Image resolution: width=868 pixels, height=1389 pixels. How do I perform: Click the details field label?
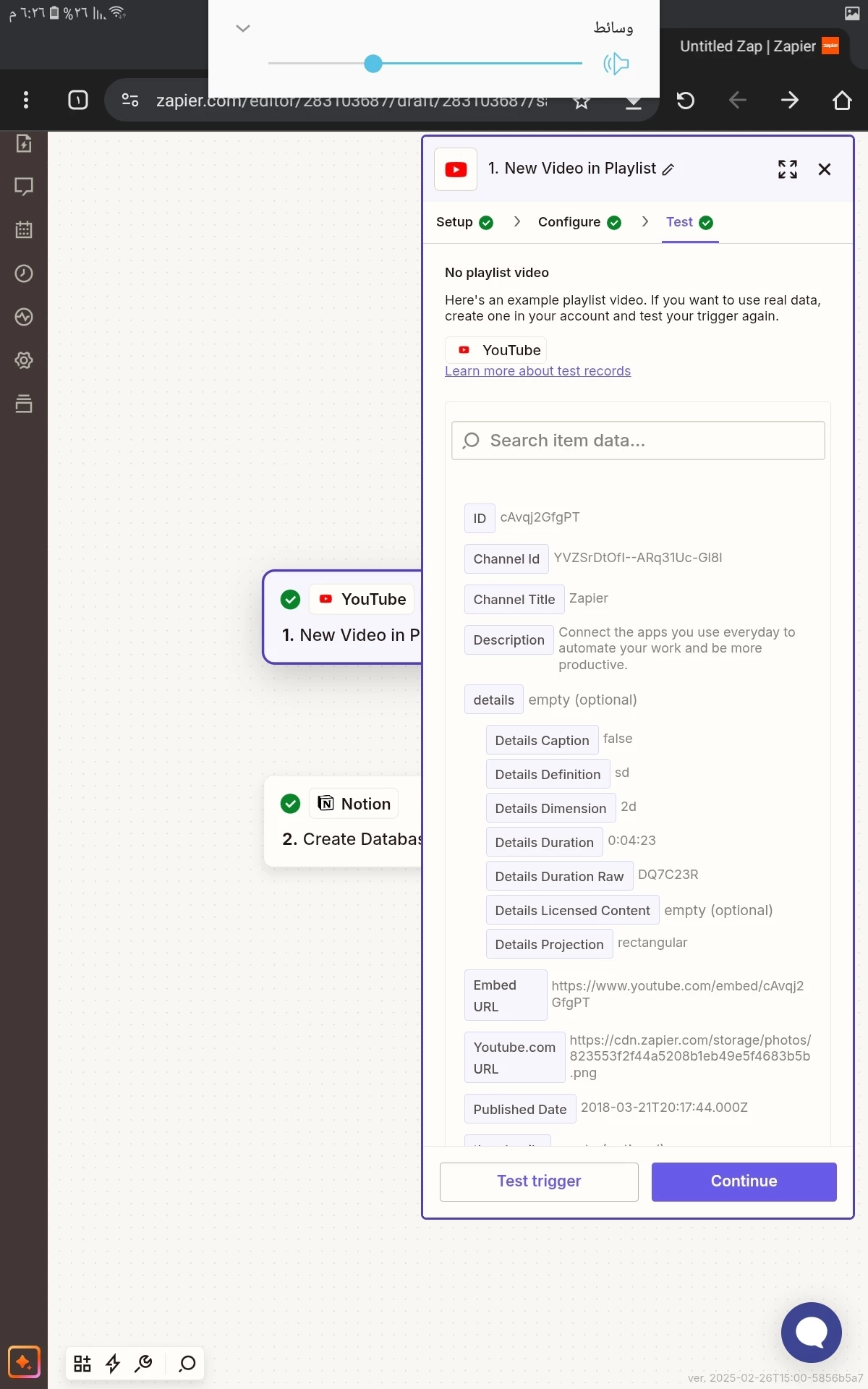(493, 700)
